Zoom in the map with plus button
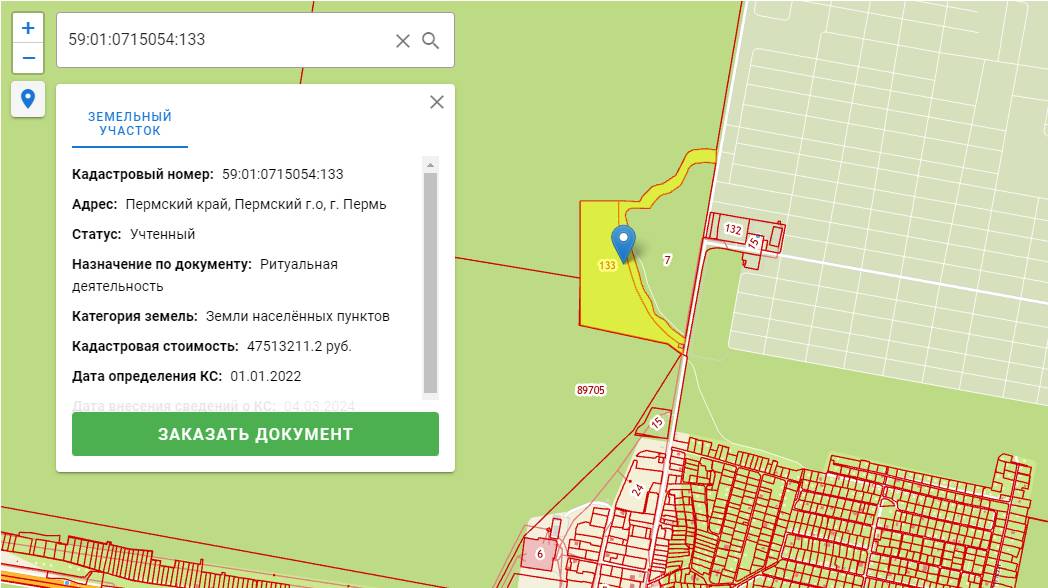The image size is (1048, 588). click(x=28, y=28)
